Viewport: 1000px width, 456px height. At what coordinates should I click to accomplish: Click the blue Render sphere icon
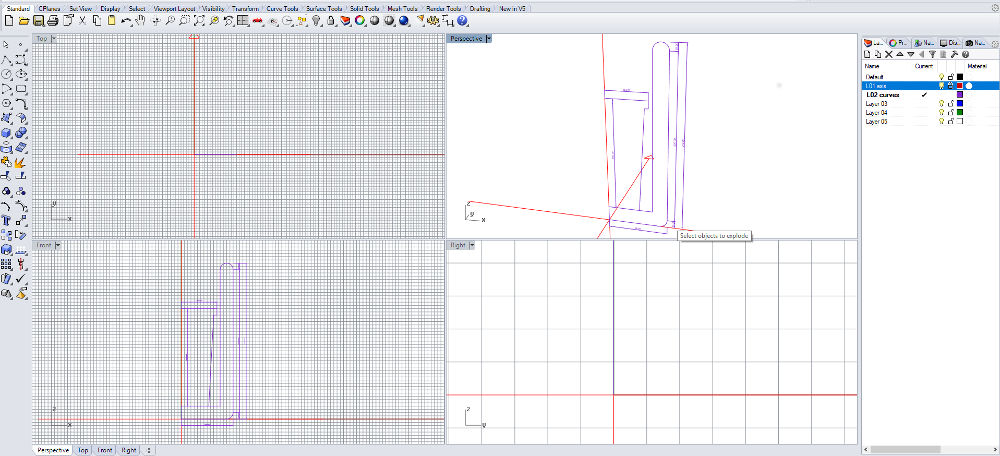[404, 21]
